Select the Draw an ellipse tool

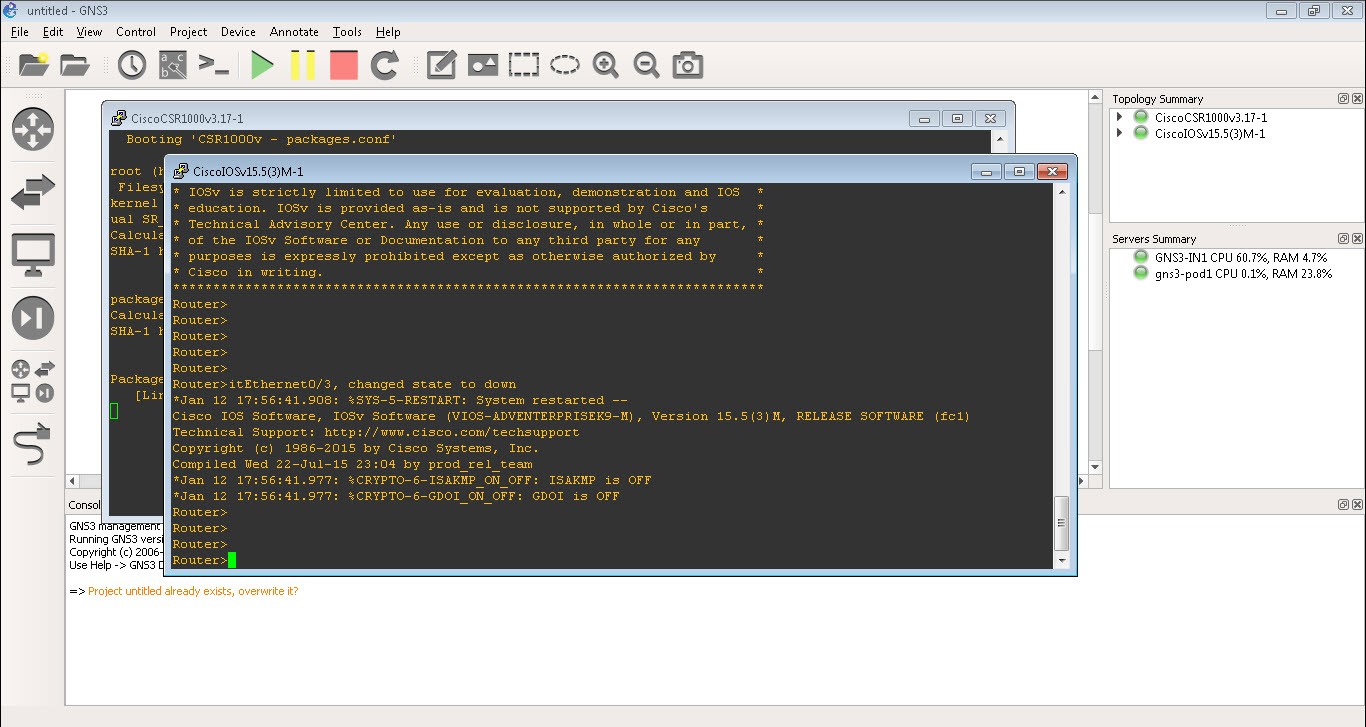pyautogui.click(x=565, y=66)
